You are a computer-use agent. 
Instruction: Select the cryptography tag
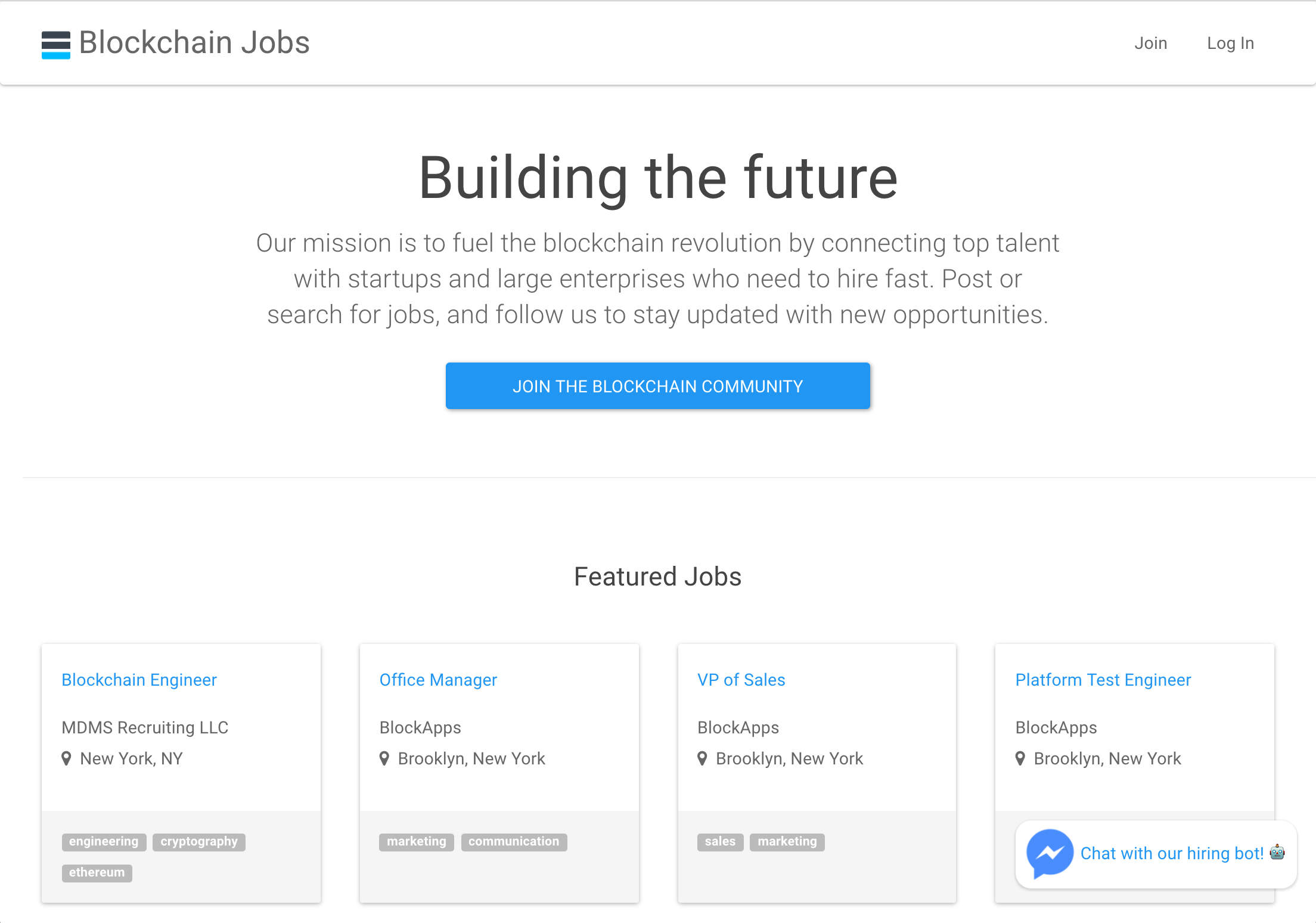198,841
